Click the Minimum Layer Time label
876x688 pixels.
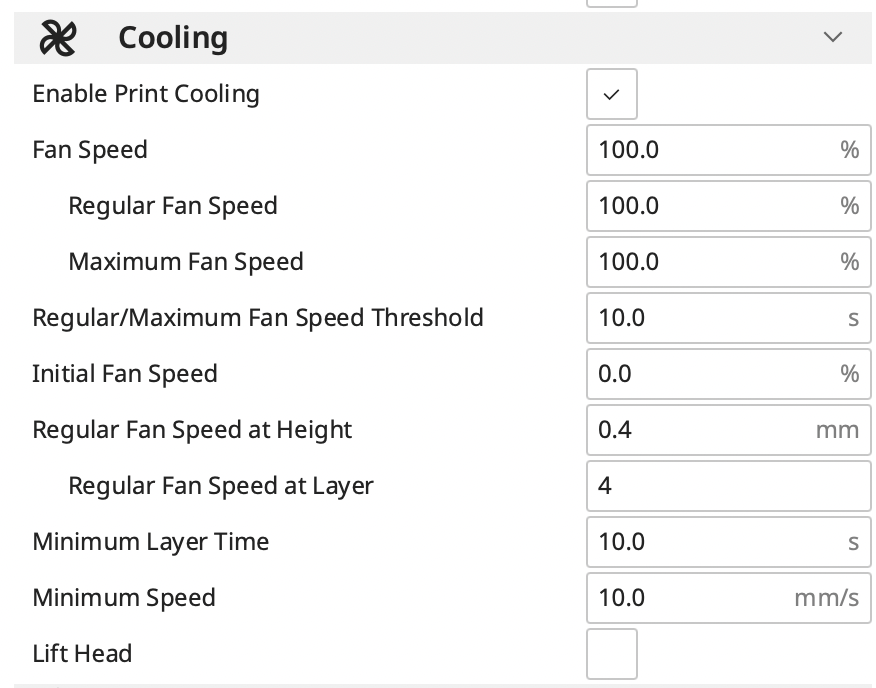point(151,542)
